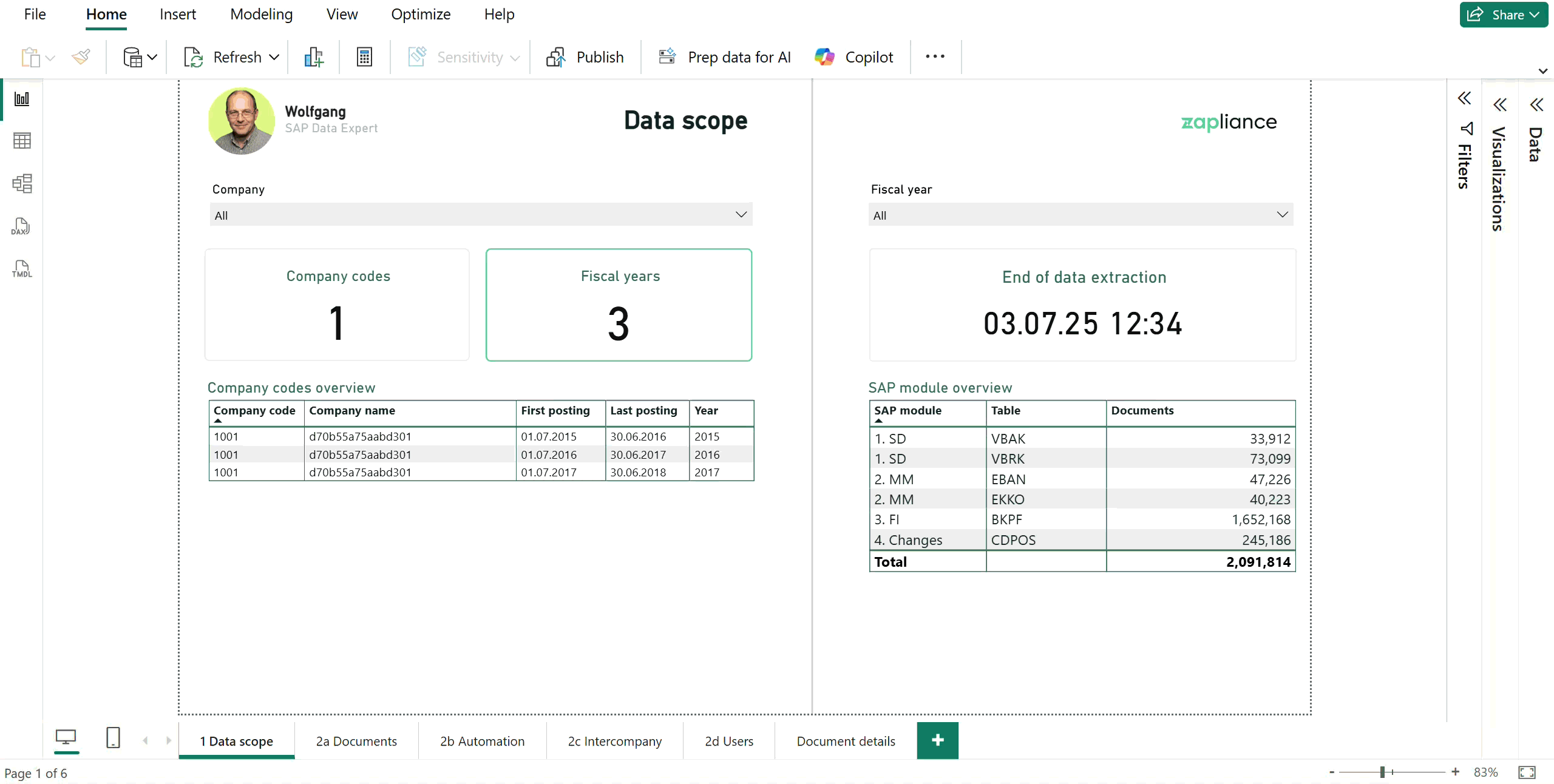Click the Share button
The image size is (1554, 784).
pyautogui.click(x=1504, y=15)
